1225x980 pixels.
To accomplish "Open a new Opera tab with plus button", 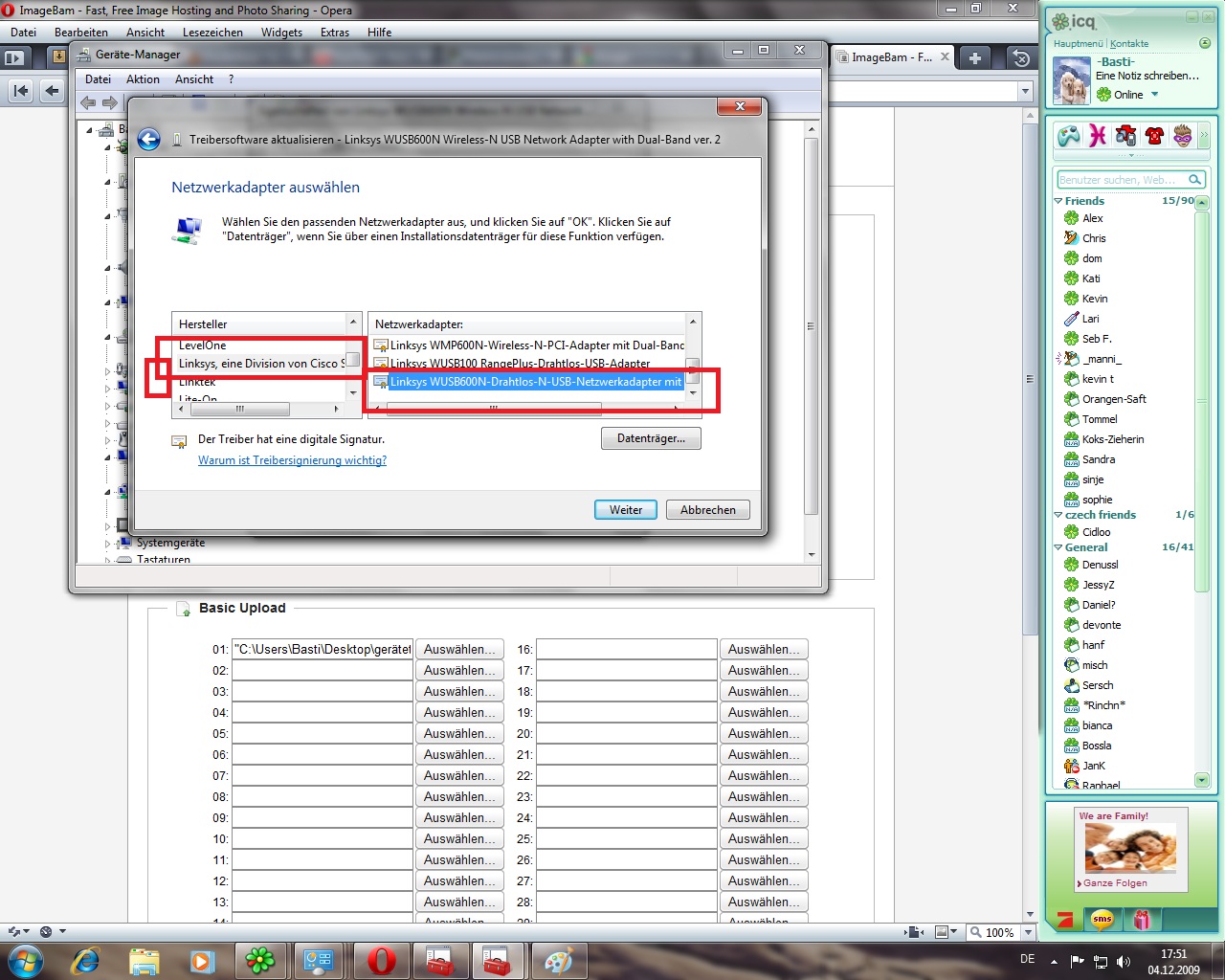I will point(974,58).
